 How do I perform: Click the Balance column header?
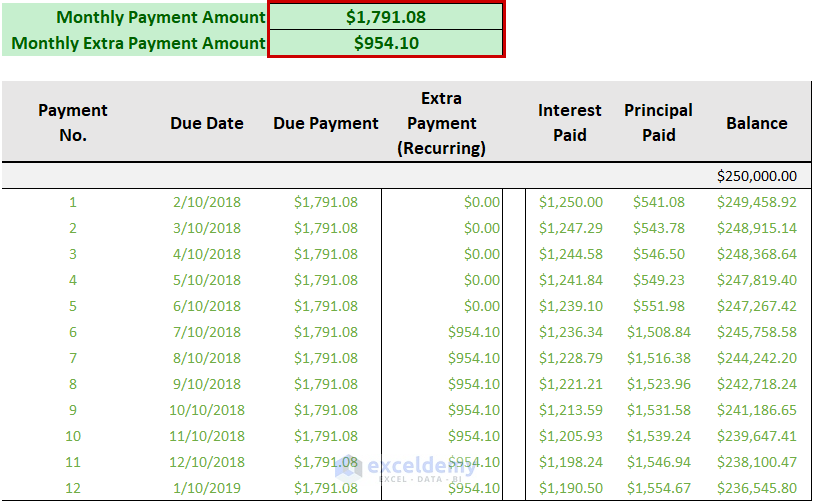coord(756,123)
